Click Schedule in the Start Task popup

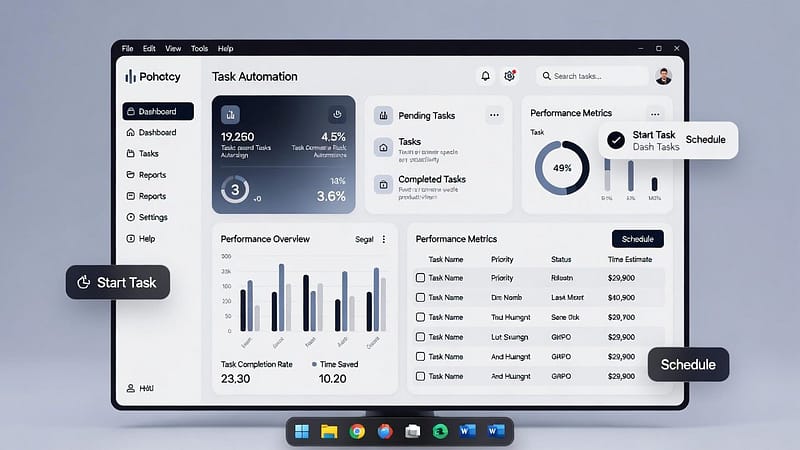(705, 140)
